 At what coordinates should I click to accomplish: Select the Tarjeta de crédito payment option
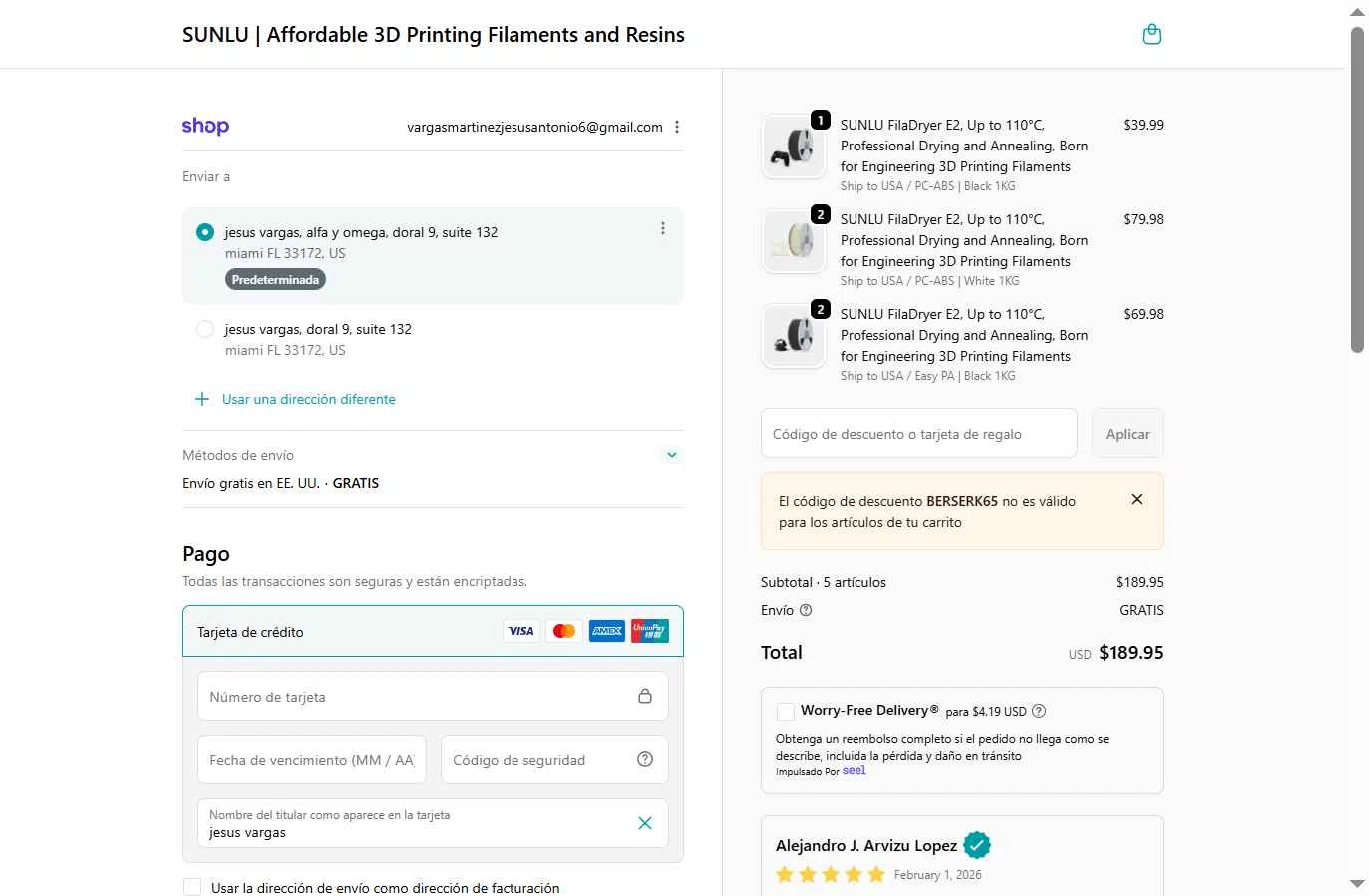coord(433,631)
